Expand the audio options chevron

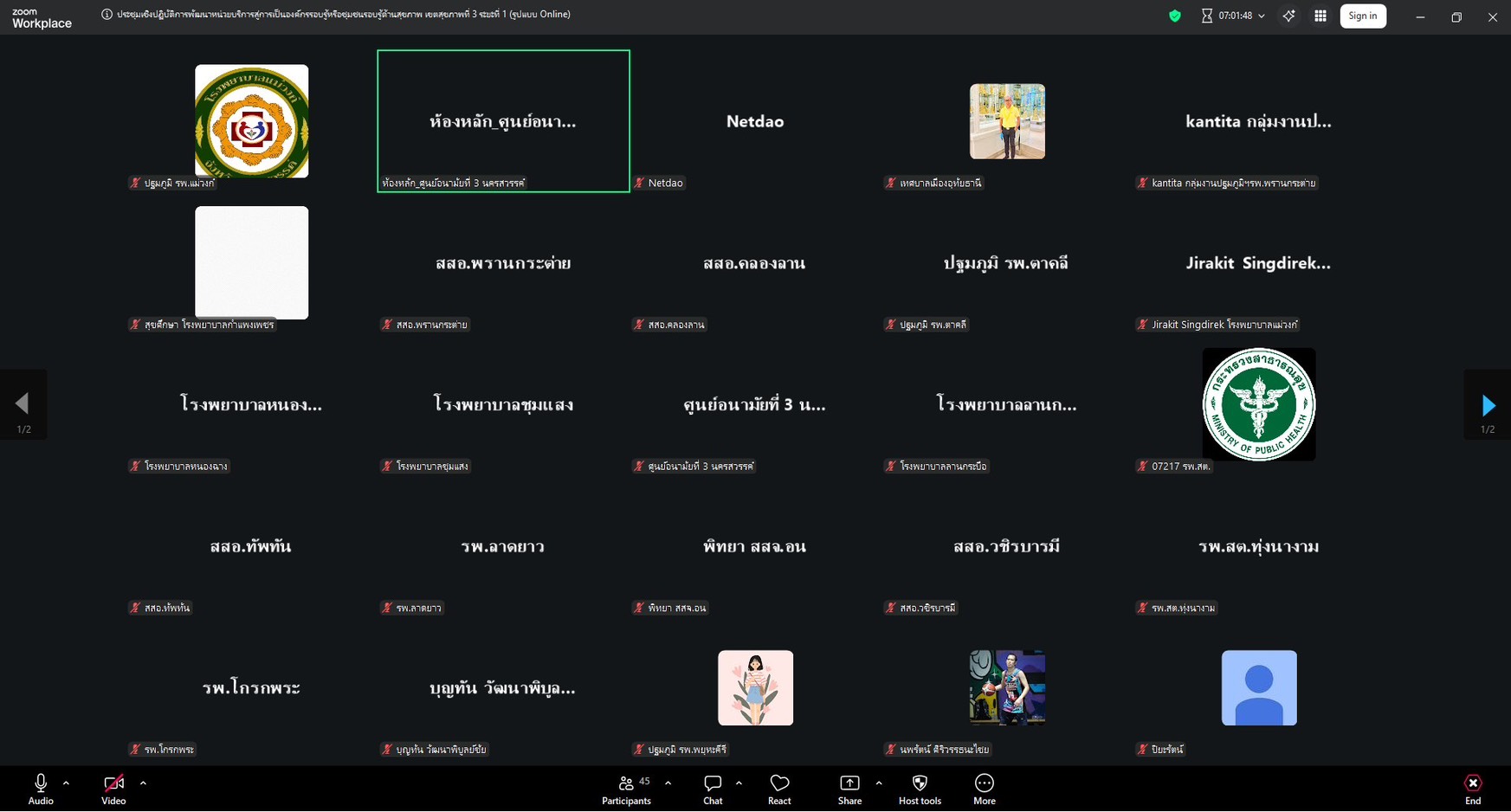[66, 783]
